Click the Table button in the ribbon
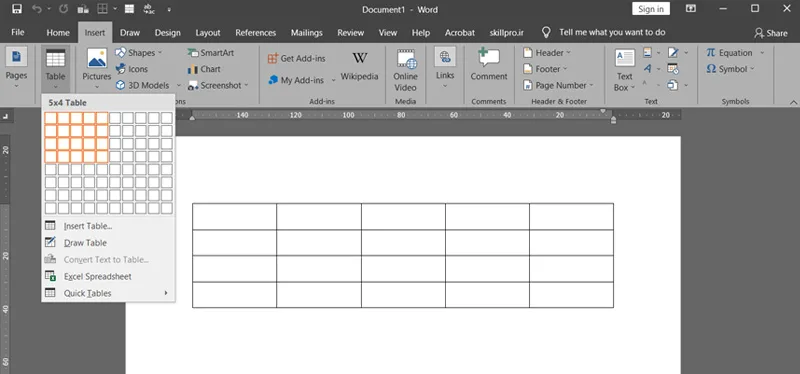Image resolution: width=800 pixels, height=374 pixels. 55,69
